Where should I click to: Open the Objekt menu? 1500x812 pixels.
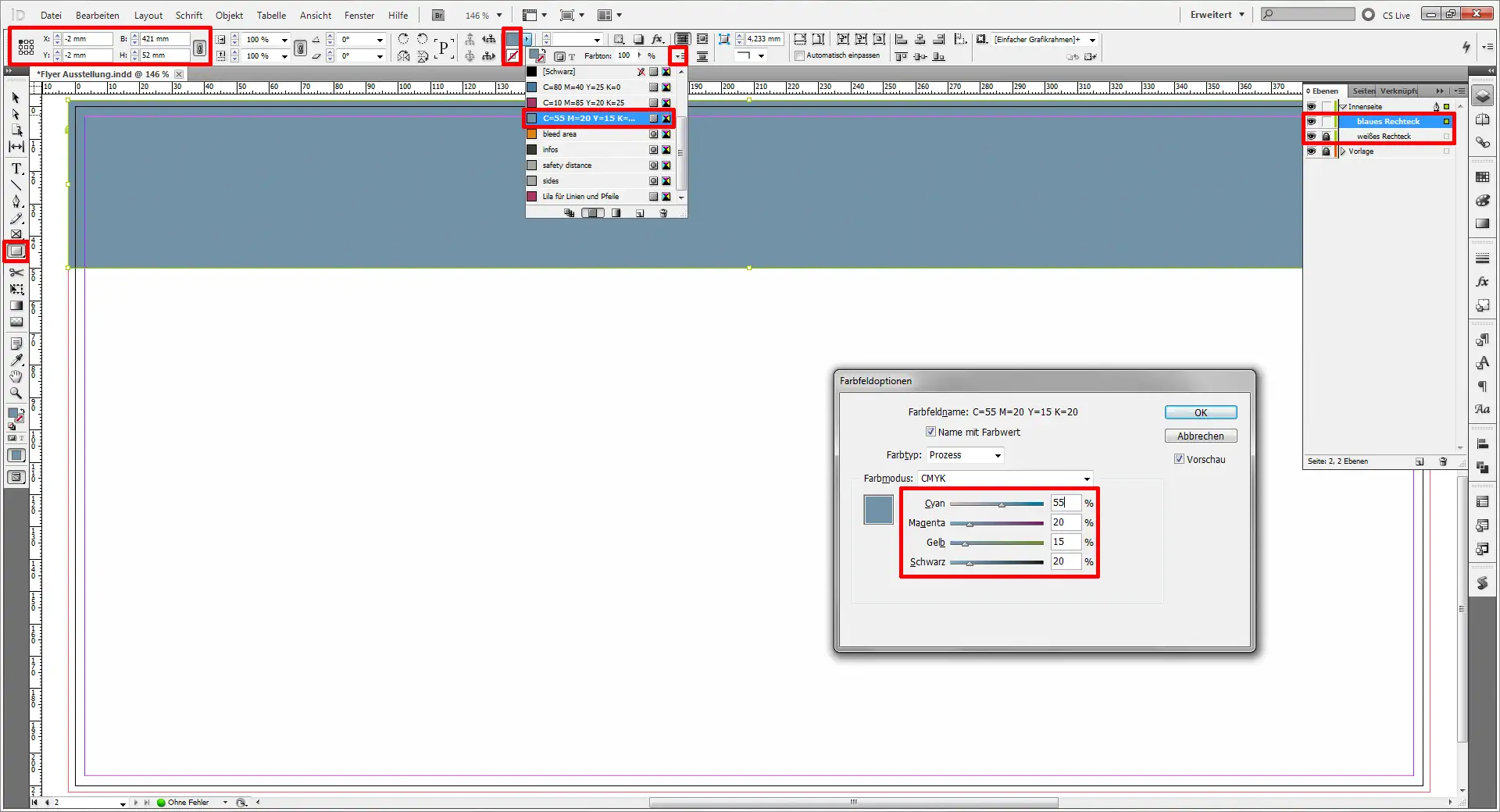tap(229, 16)
